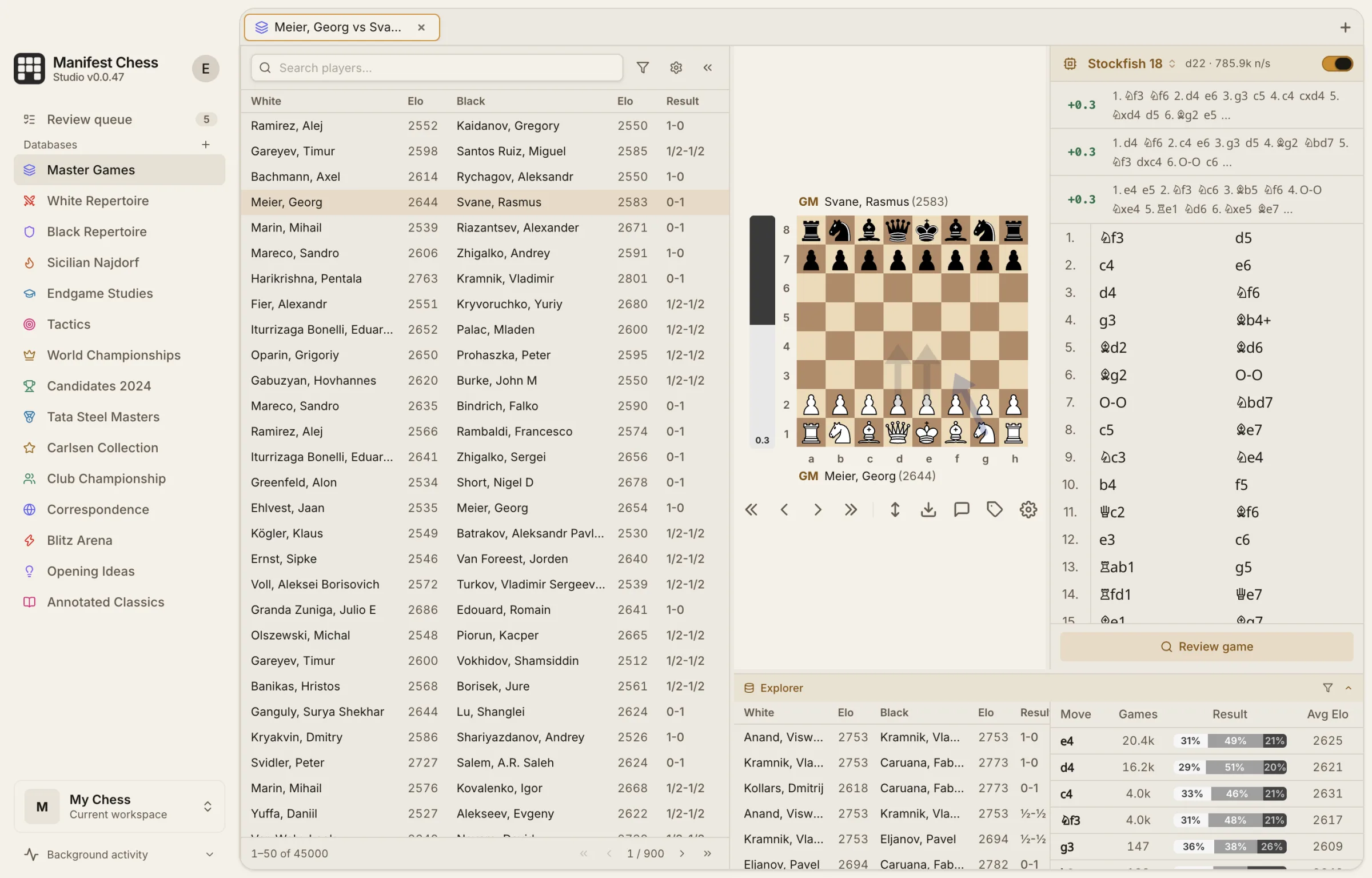Open Annotated Classics database
Screen dimensions: 1372x878
click(x=119, y=602)
